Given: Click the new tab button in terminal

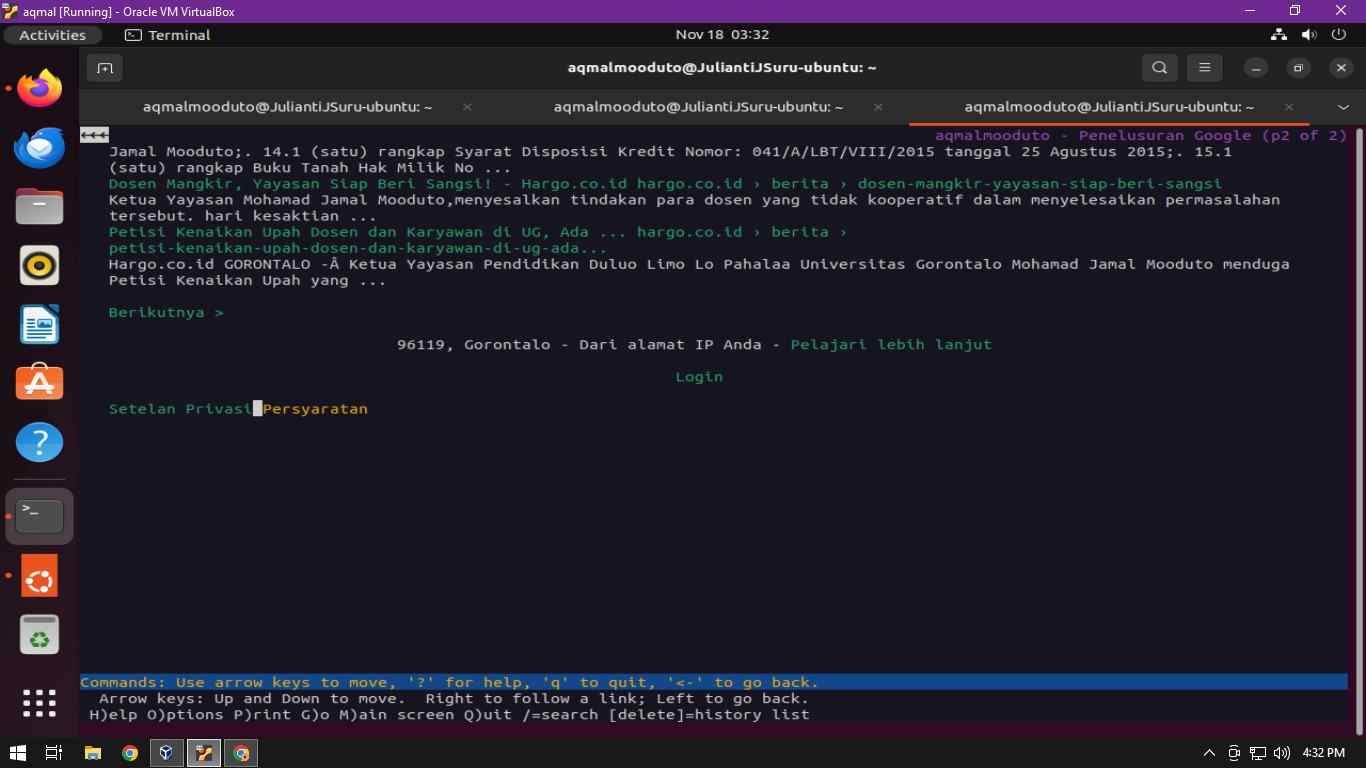Looking at the screenshot, I should pyautogui.click(x=104, y=68).
